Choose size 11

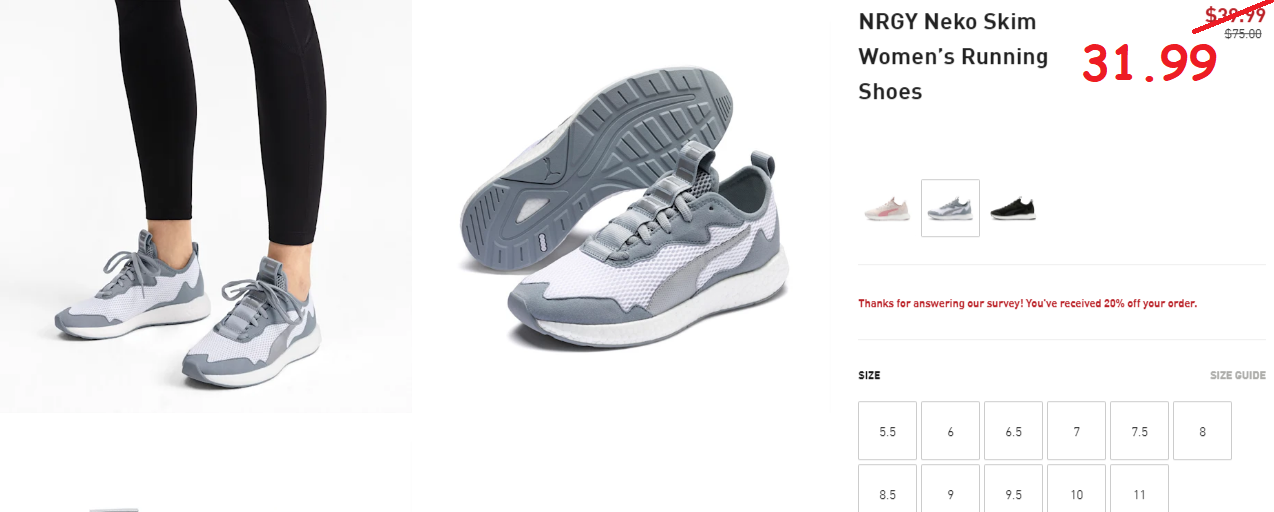(x=1139, y=489)
